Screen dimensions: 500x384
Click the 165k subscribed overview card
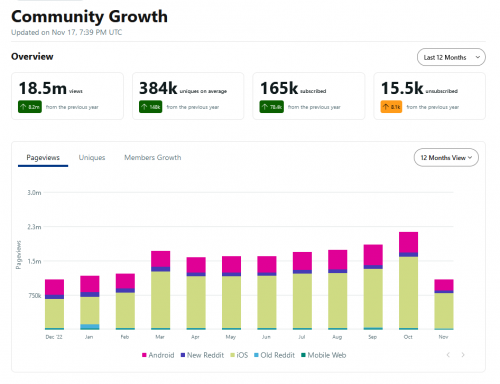309,96
